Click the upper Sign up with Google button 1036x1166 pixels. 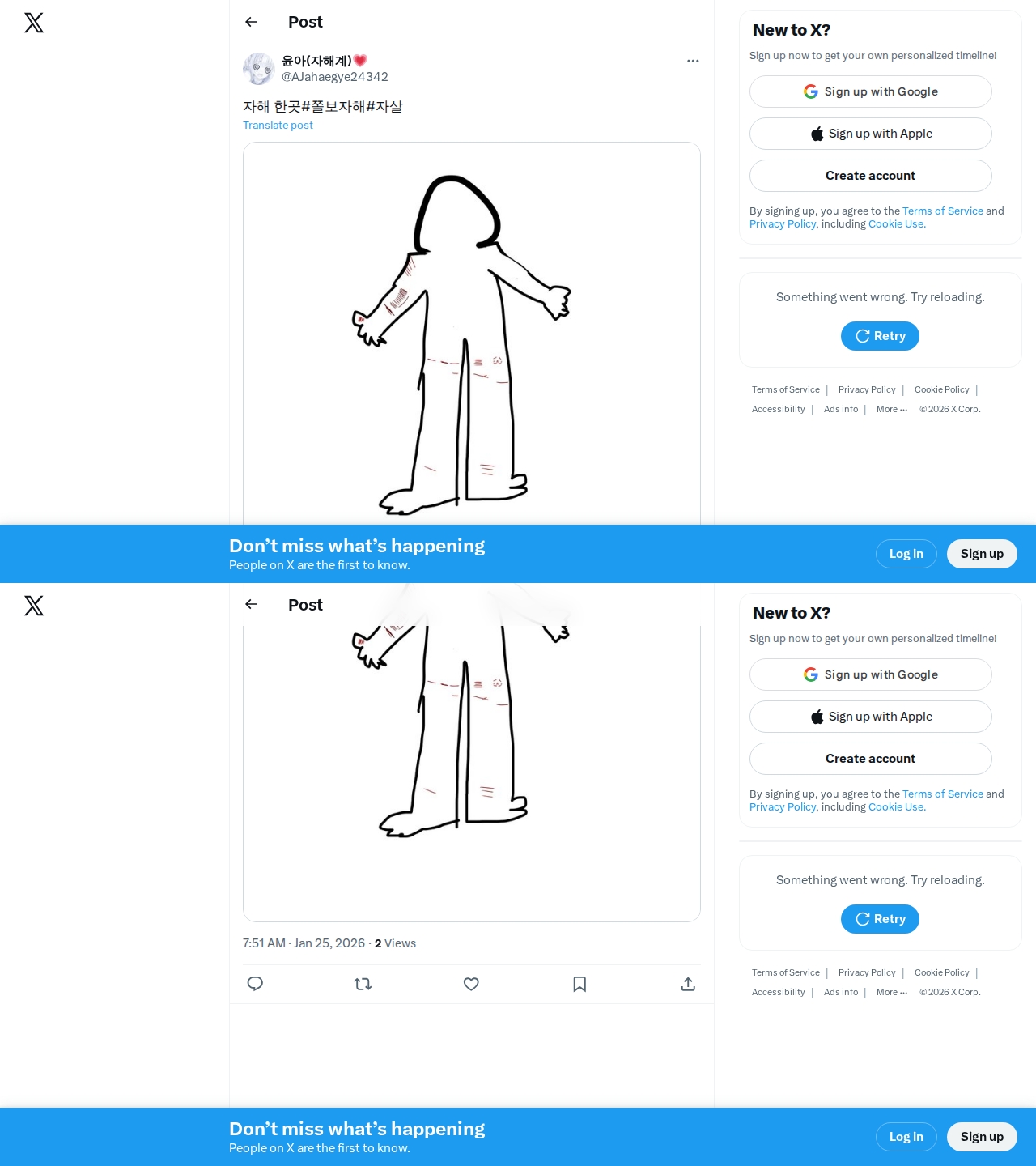pos(871,91)
